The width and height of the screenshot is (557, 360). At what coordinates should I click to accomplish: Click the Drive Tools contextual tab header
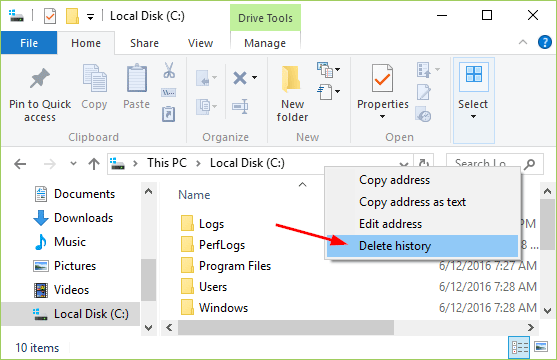pyautogui.click(x=265, y=18)
